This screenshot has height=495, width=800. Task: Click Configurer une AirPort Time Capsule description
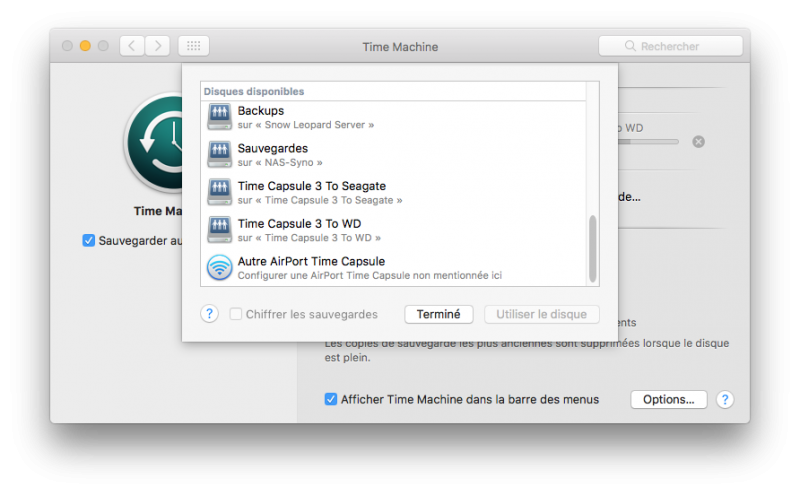pyautogui.click(x=370, y=276)
